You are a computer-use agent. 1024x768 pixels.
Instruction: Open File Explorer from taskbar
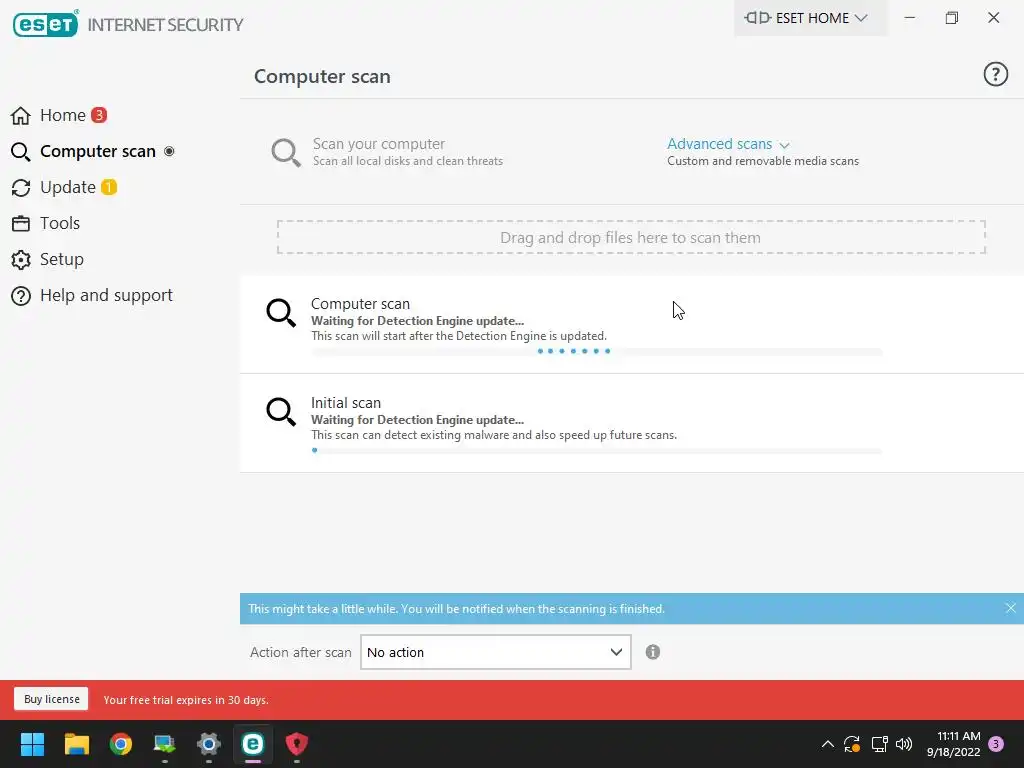76,744
